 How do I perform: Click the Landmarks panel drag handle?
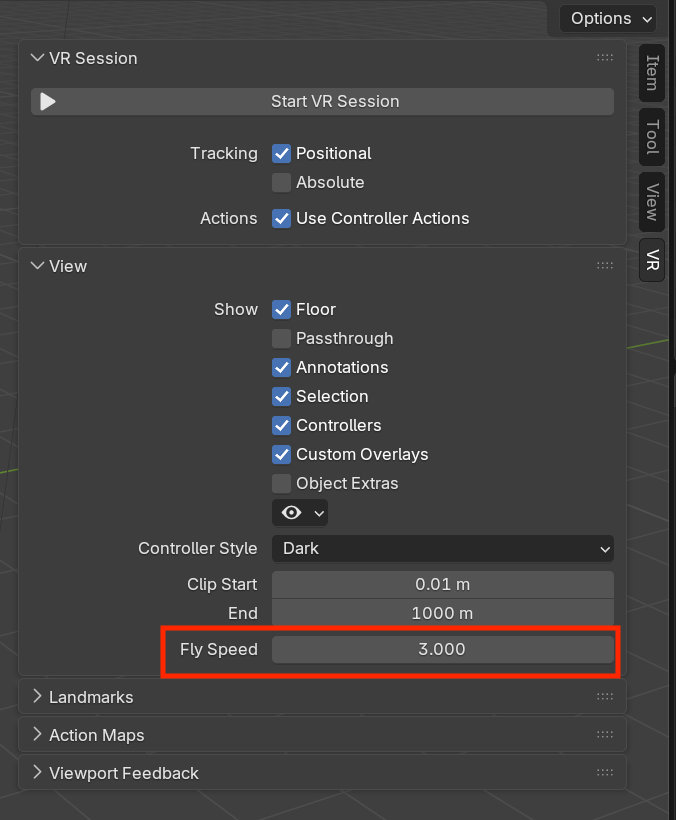click(x=604, y=697)
